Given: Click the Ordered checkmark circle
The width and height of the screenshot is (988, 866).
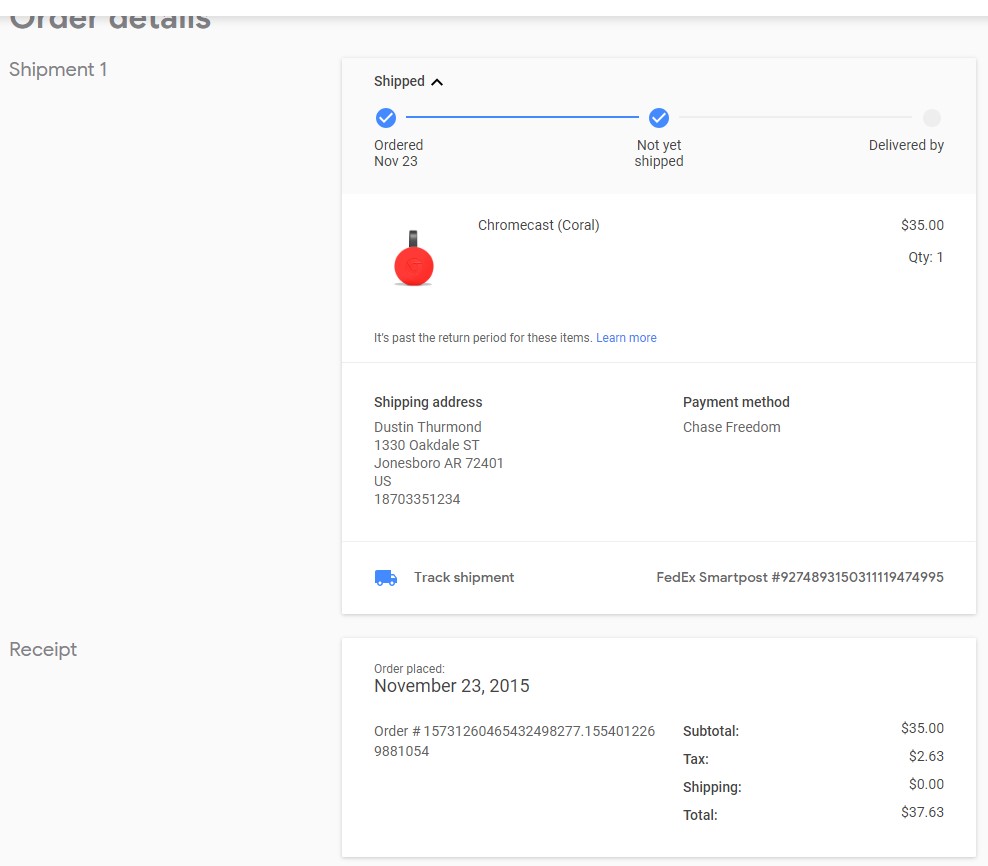Looking at the screenshot, I should click(x=386, y=118).
